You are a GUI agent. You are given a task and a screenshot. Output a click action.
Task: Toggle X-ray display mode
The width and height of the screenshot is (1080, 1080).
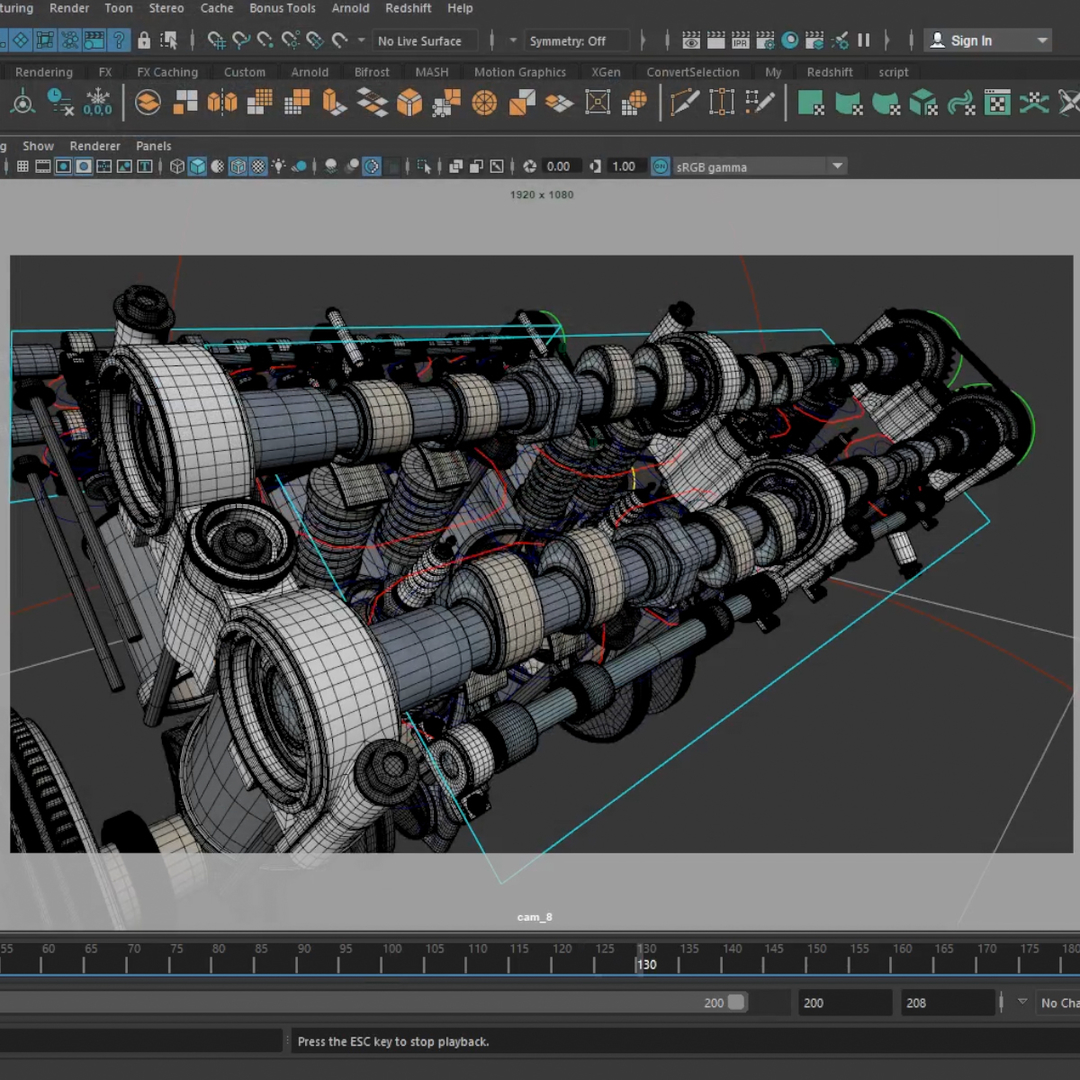click(x=371, y=166)
